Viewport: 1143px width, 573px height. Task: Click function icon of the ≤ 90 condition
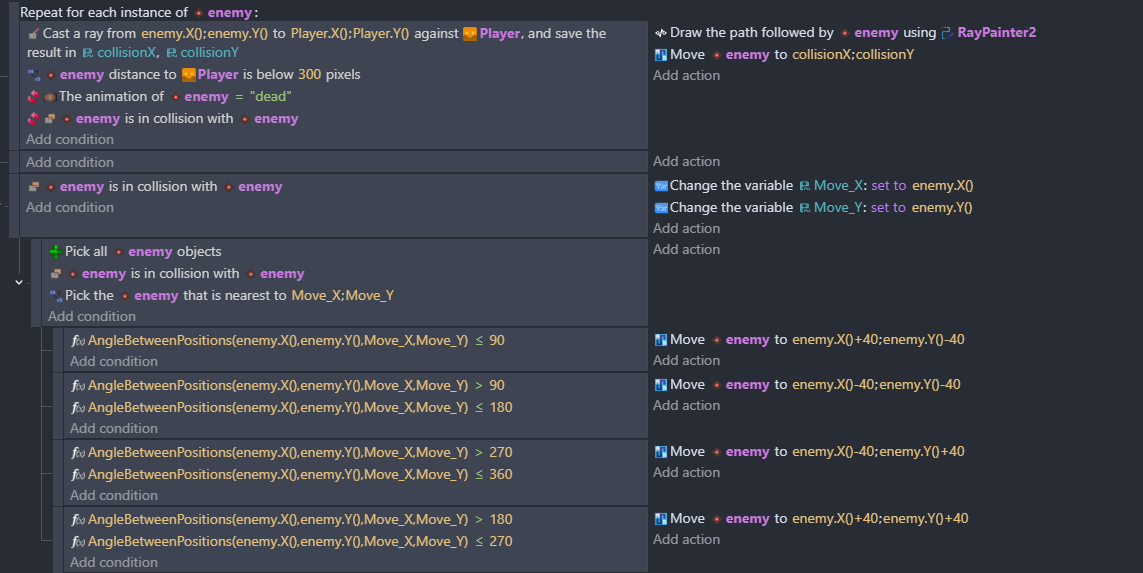coord(78,340)
